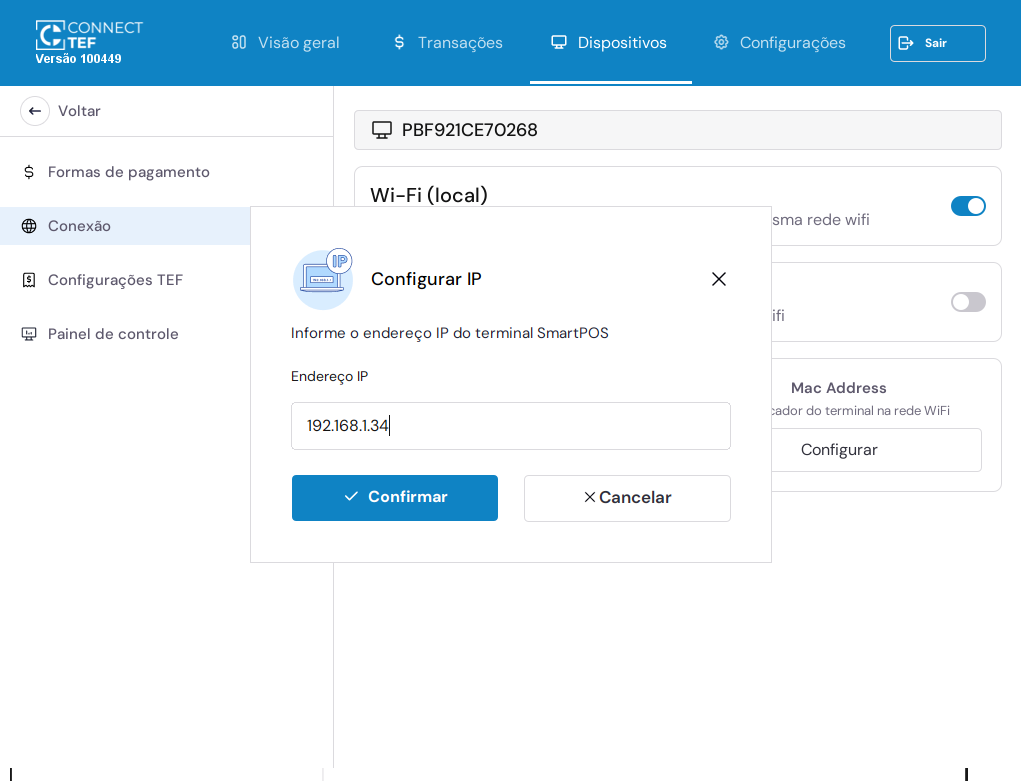The image size is (1021, 781).
Task: Enable the second connection toggle switch
Action: [x=967, y=302]
